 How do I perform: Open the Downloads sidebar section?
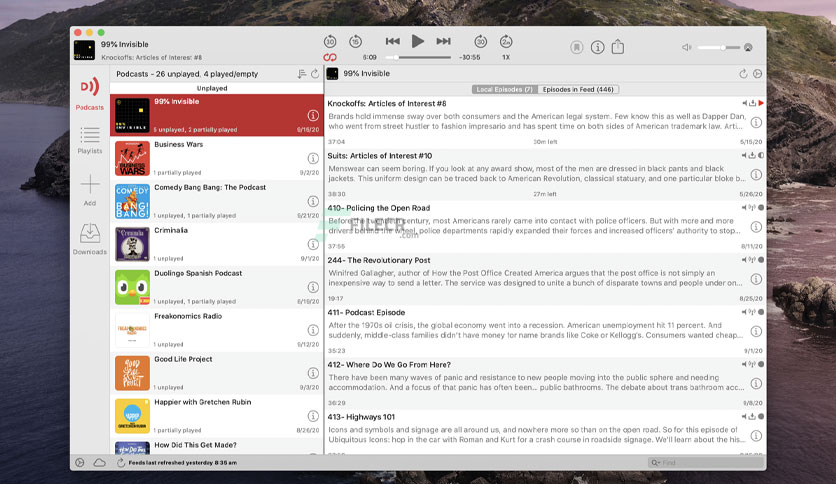(90, 239)
